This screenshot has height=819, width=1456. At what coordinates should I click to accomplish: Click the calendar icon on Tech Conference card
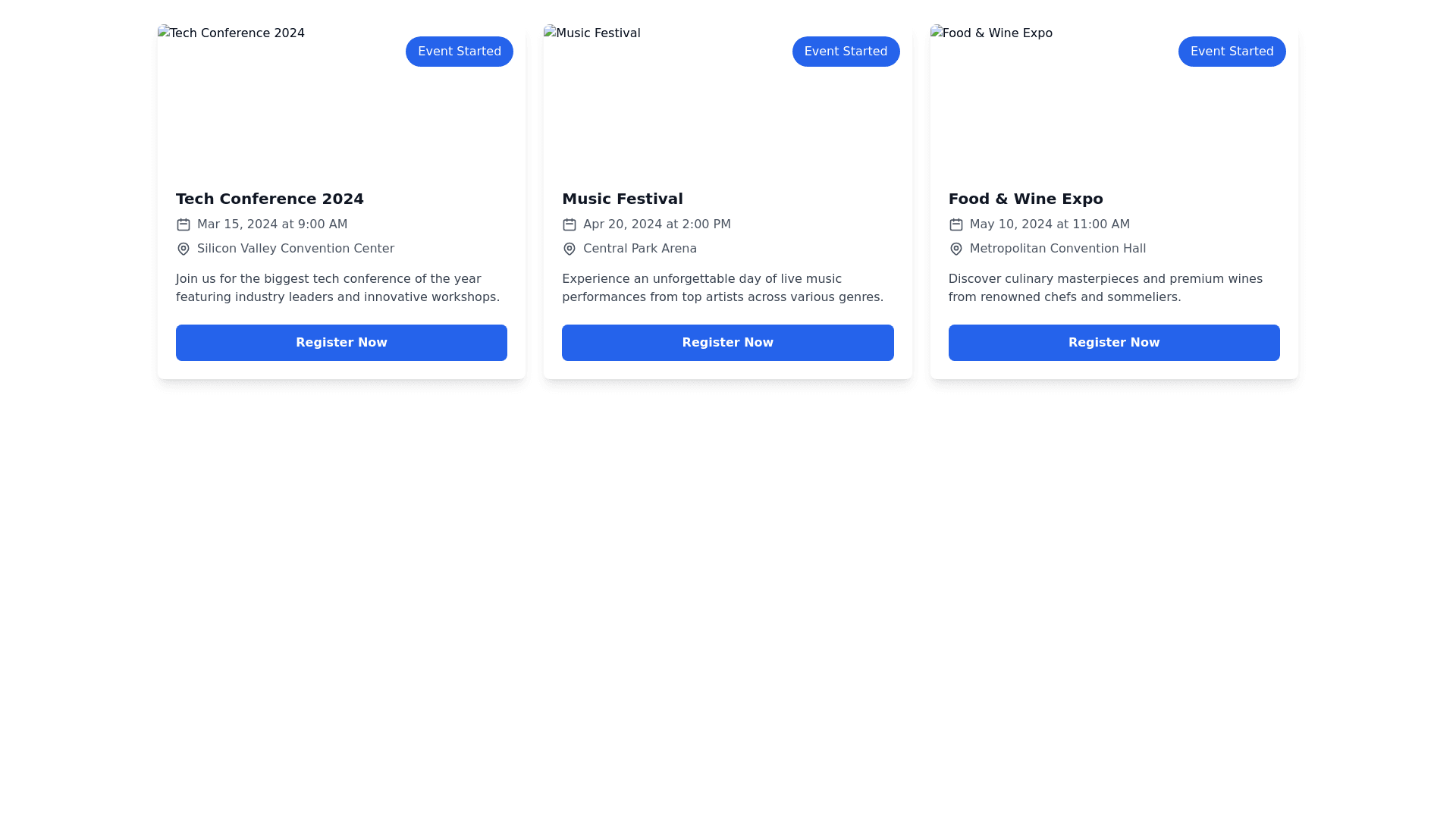(183, 224)
